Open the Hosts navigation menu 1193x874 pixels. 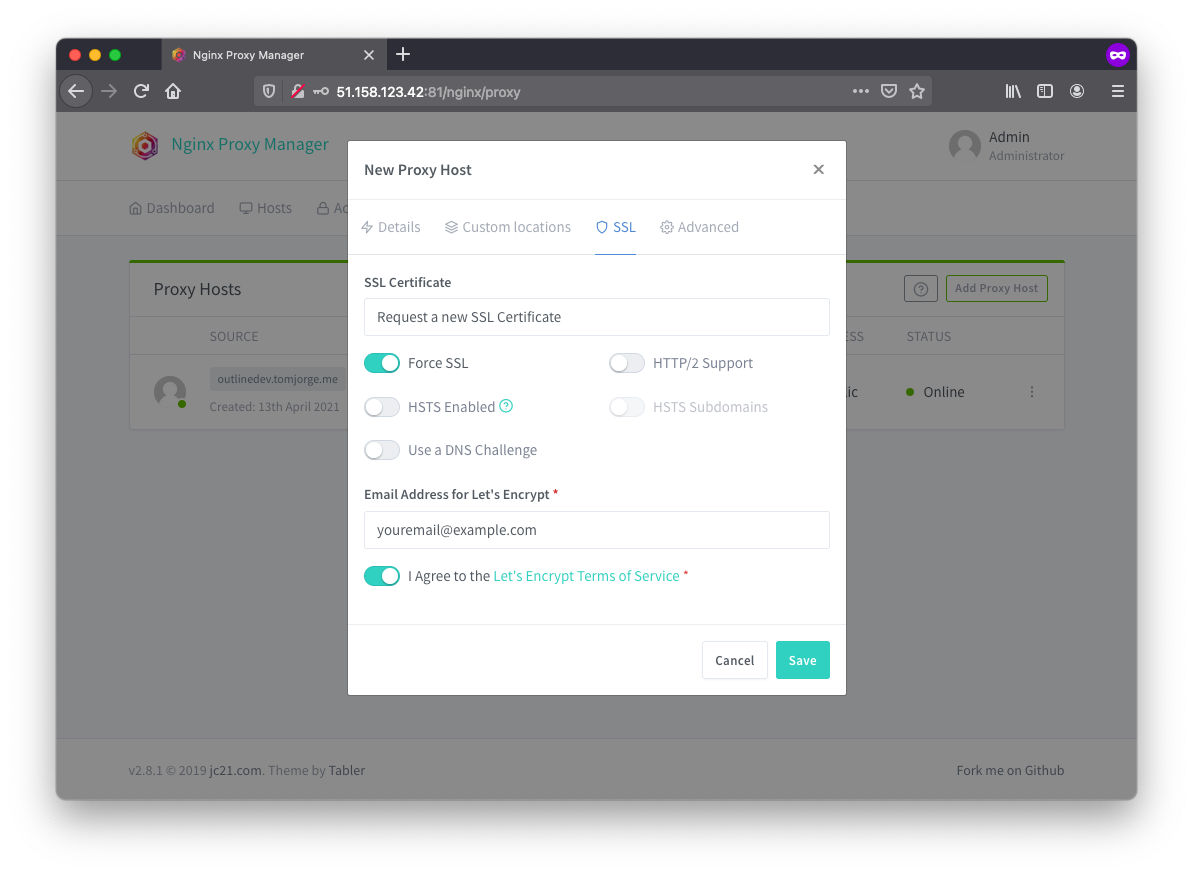(266, 208)
